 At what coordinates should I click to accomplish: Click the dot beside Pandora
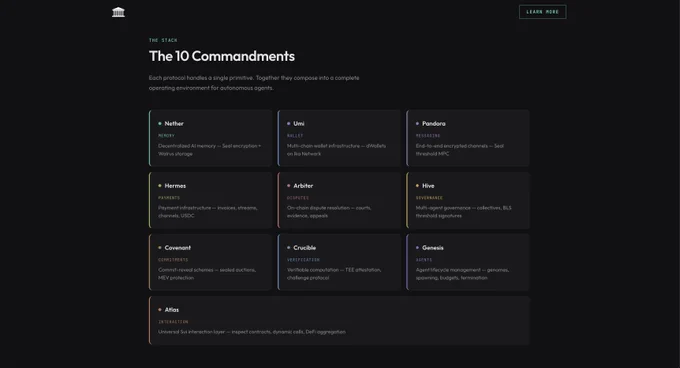pos(417,124)
